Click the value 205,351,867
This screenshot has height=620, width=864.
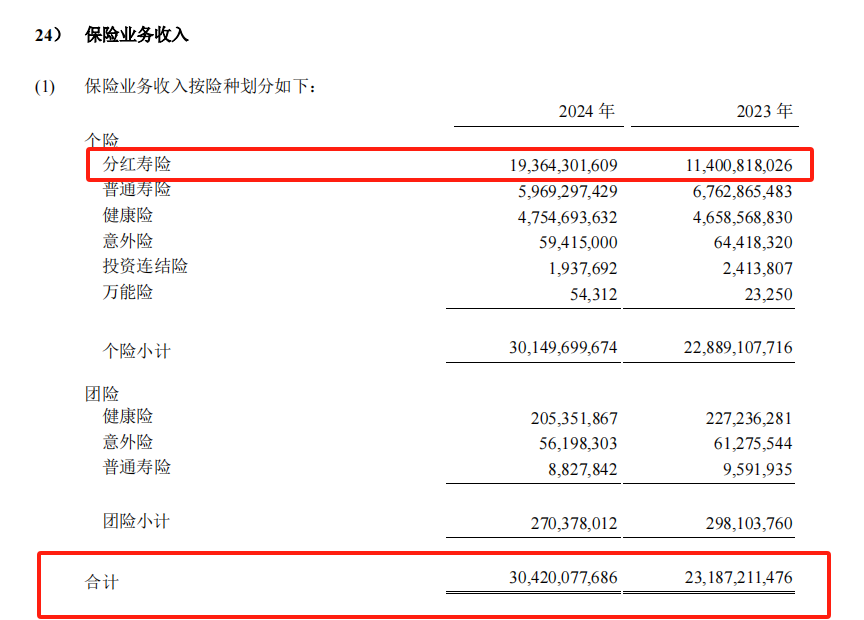coord(574,418)
